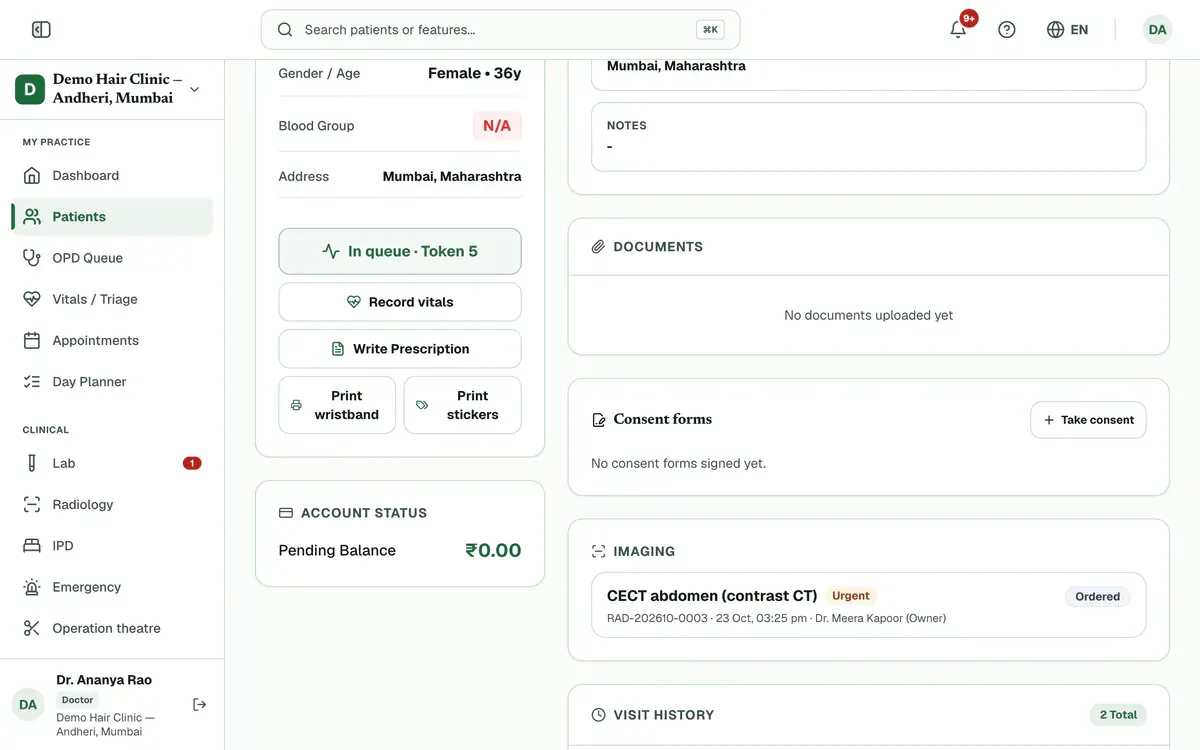1200x750 pixels.
Task: Collapse the sidebar panel icon
Action: click(x=41, y=30)
